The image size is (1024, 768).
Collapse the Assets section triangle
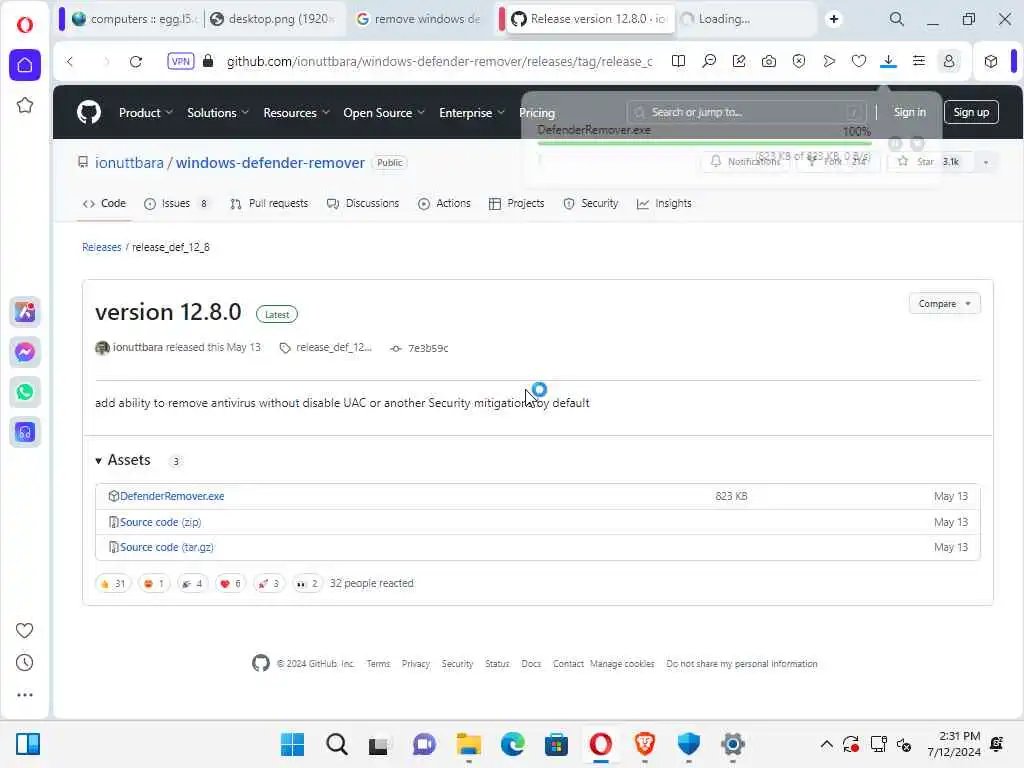(99, 460)
